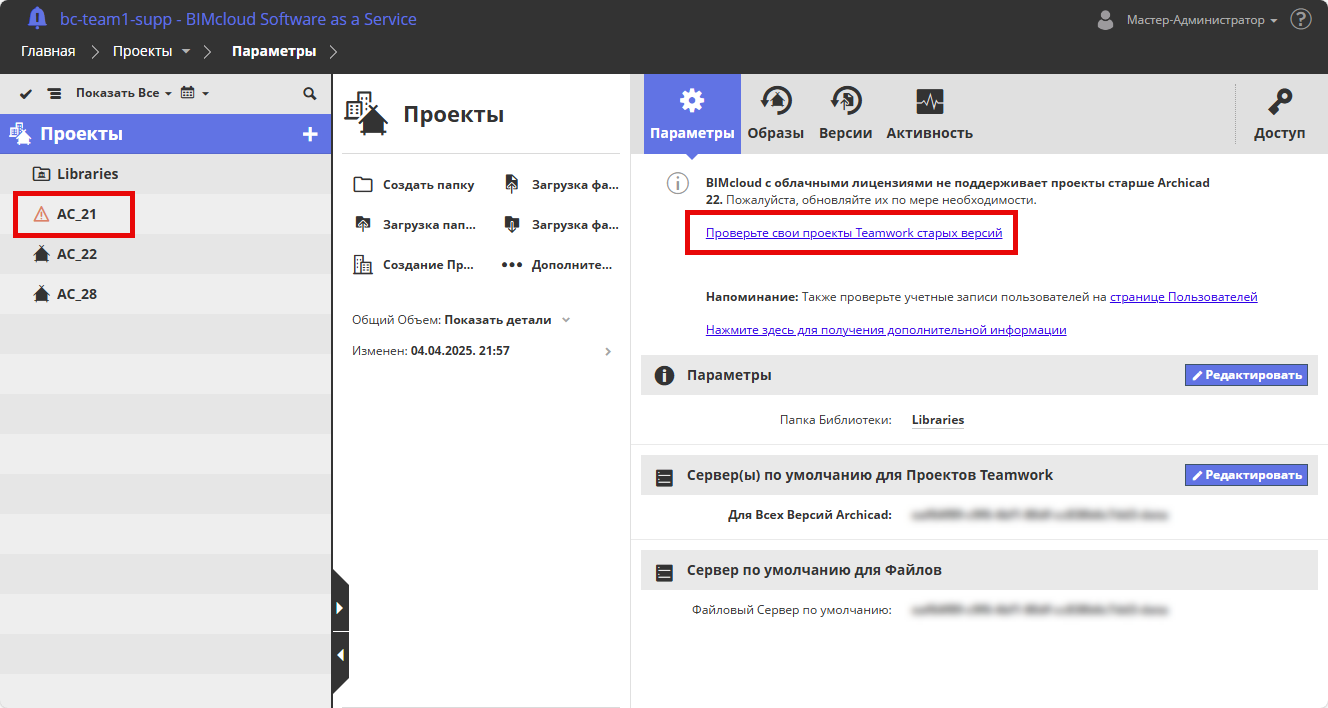Click the Libraries folder icon

pyautogui.click(x=41, y=174)
